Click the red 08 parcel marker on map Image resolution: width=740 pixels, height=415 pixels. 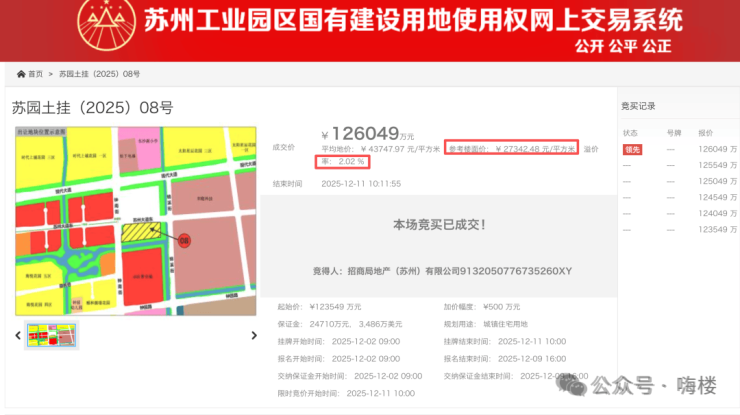click(184, 241)
